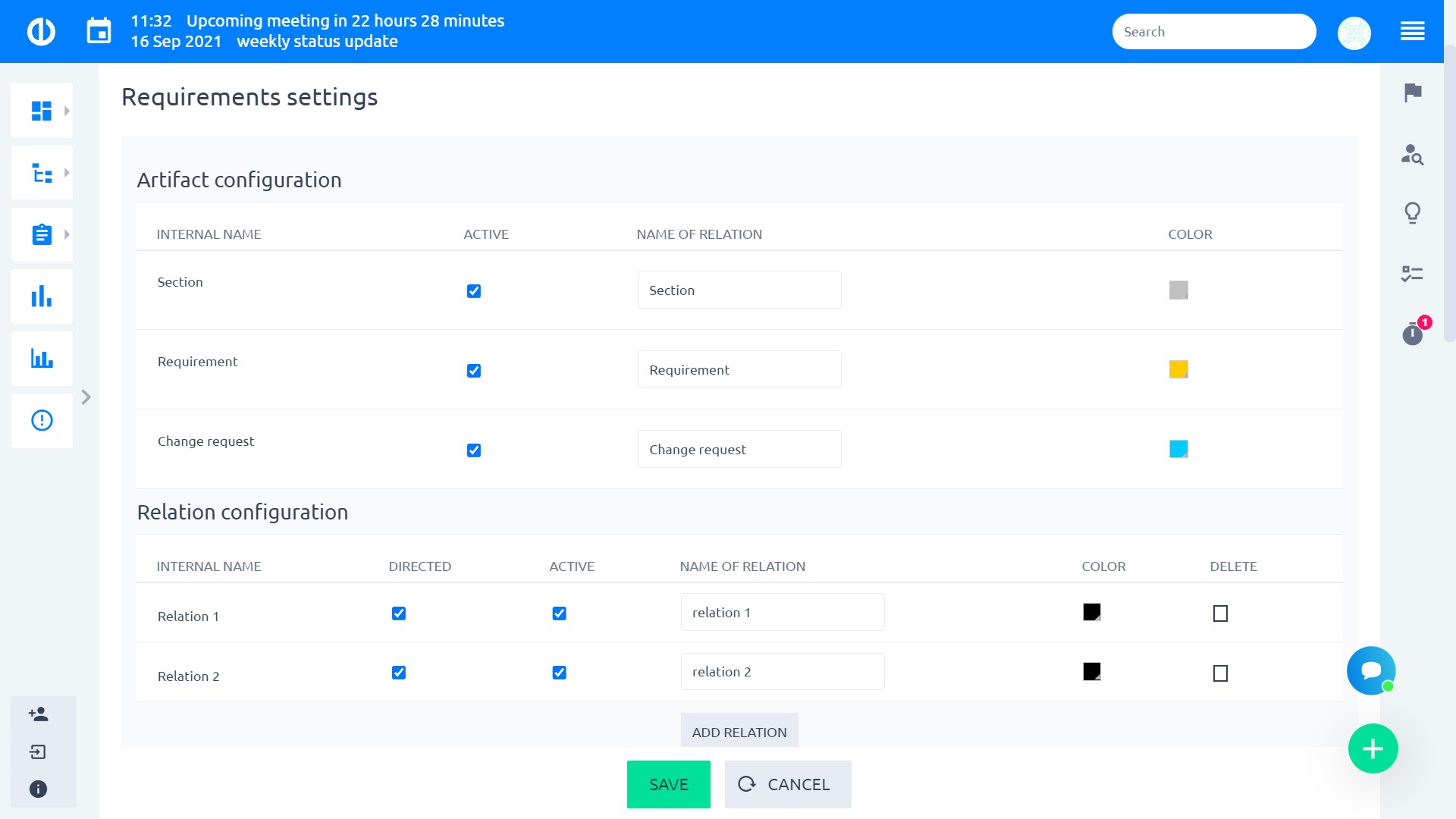The height and width of the screenshot is (819, 1456).
Task: Check the Delete box for Relation 2
Action: 1220,673
